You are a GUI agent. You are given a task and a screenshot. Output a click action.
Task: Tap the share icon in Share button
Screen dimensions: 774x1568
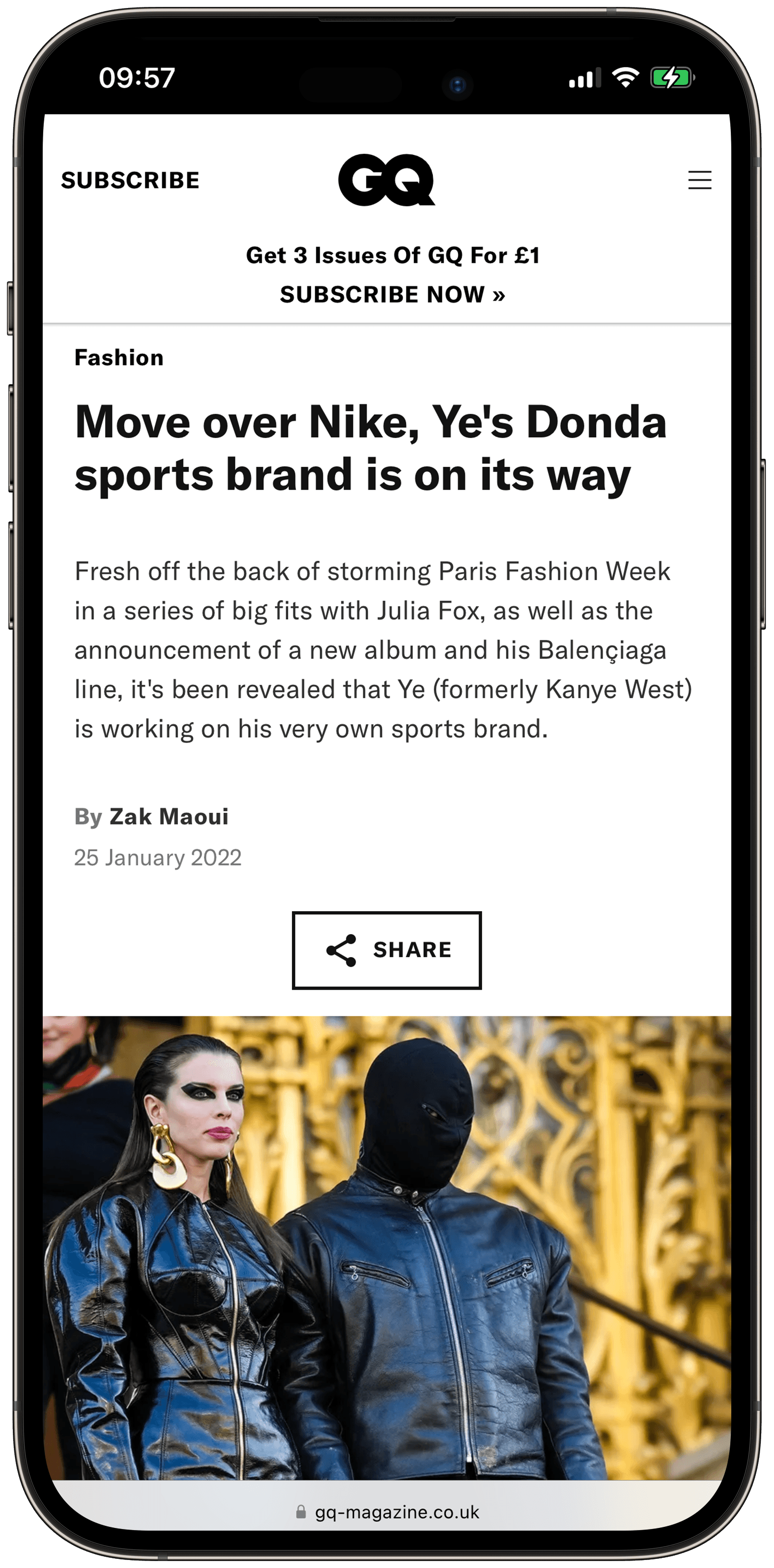tap(342, 950)
